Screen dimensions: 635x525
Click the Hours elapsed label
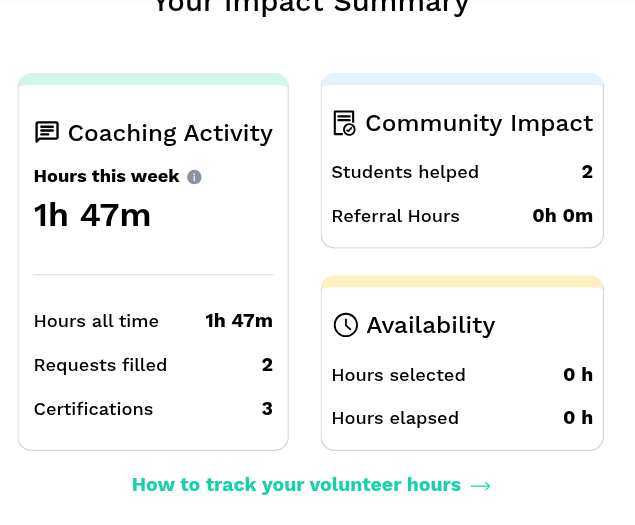click(395, 418)
